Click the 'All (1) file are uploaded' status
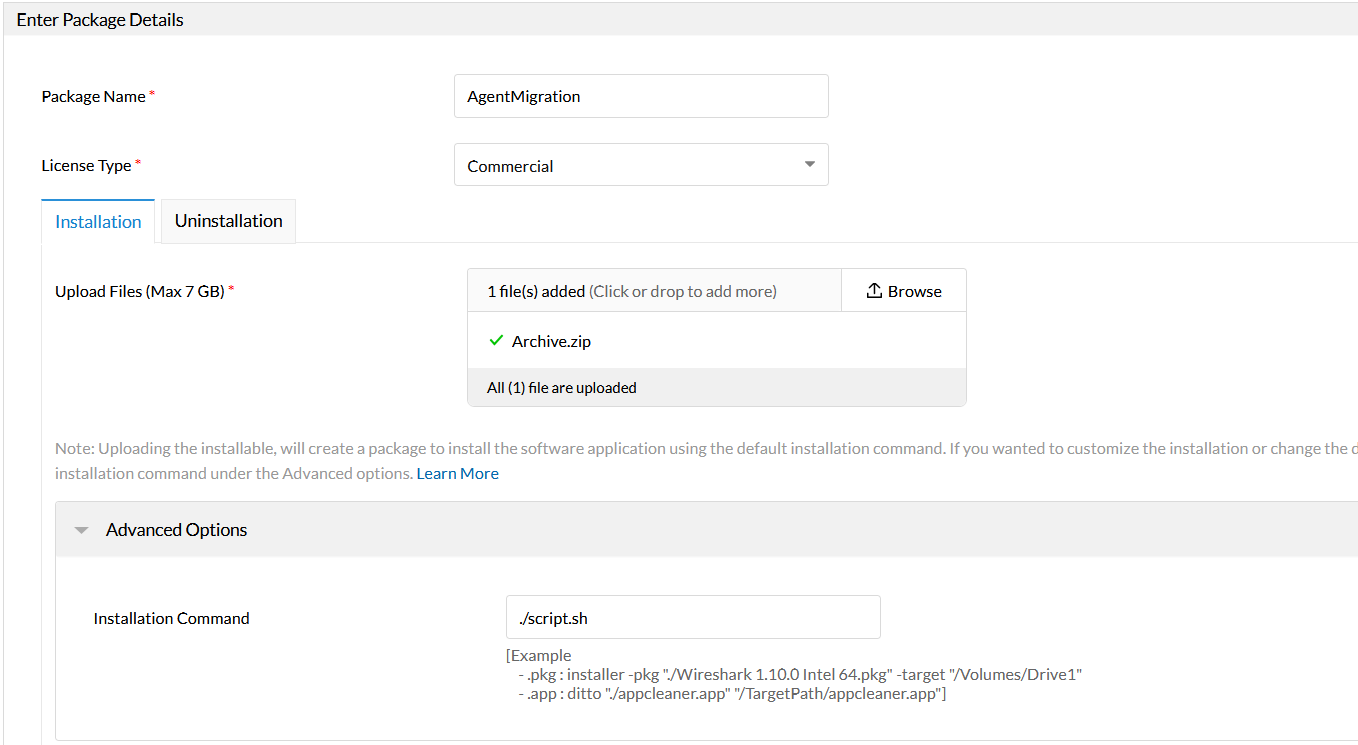1358x745 pixels. pos(562,388)
